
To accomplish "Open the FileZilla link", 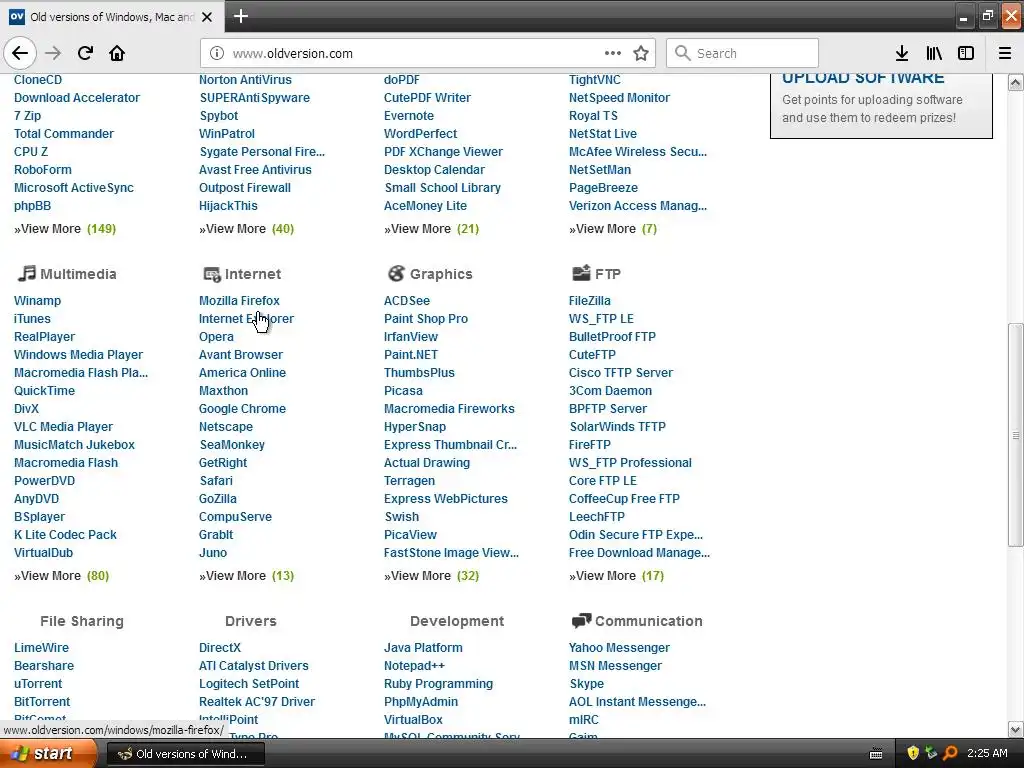I will point(590,300).
